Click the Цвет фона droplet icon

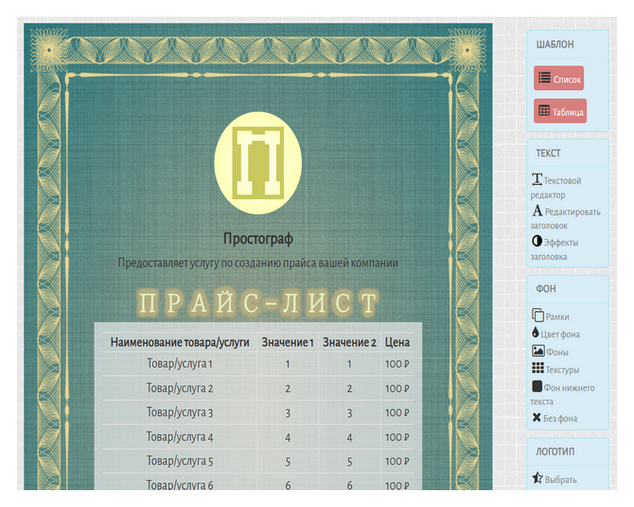pos(535,333)
